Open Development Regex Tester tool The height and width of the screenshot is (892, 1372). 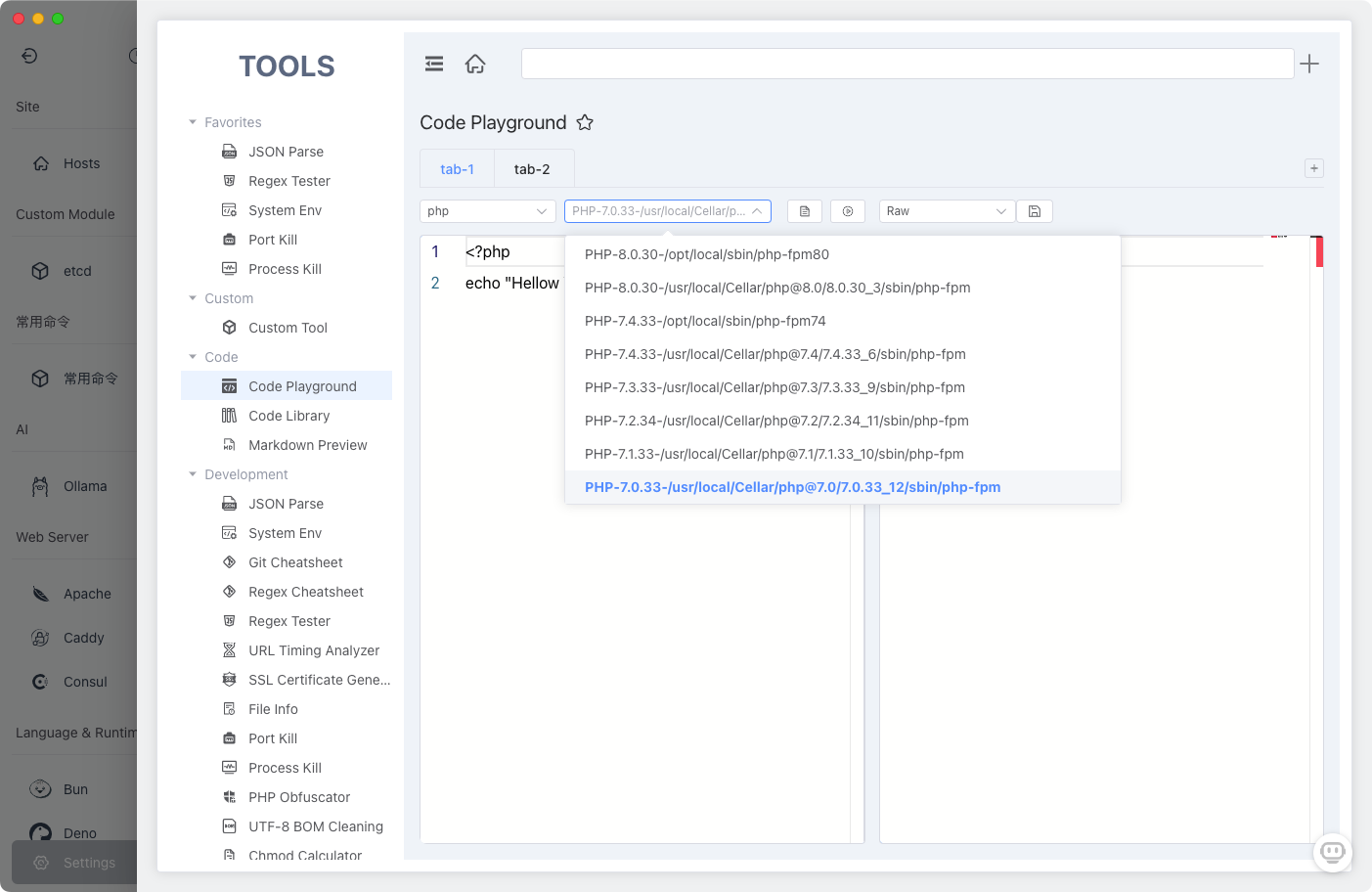coord(287,621)
